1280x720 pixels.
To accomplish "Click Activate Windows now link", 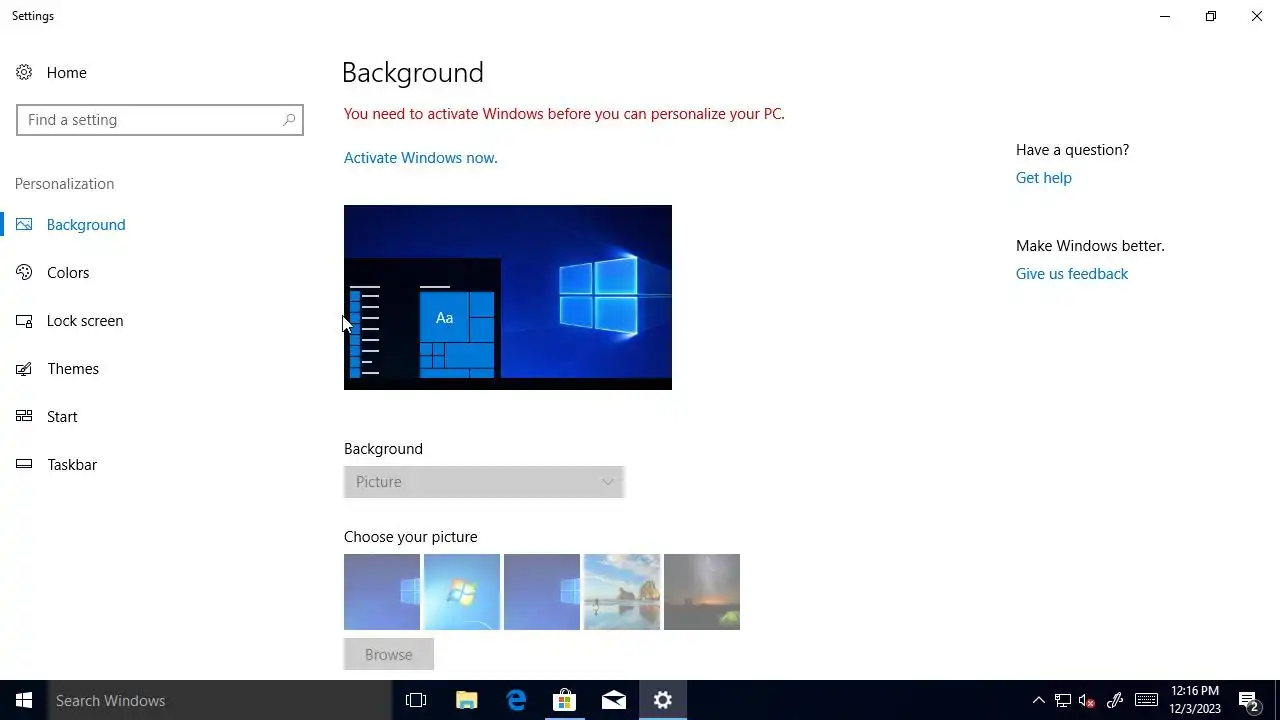I will point(420,158).
